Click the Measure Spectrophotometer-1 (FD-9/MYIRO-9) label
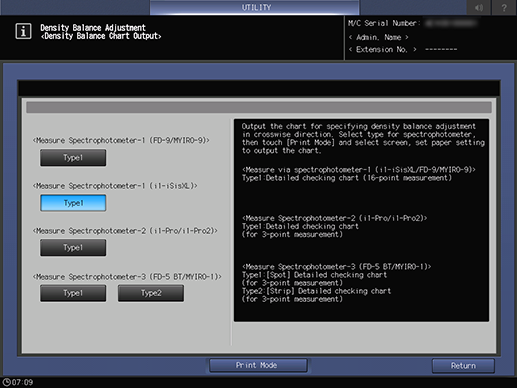517x388 pixels. [x=121, y=141]
